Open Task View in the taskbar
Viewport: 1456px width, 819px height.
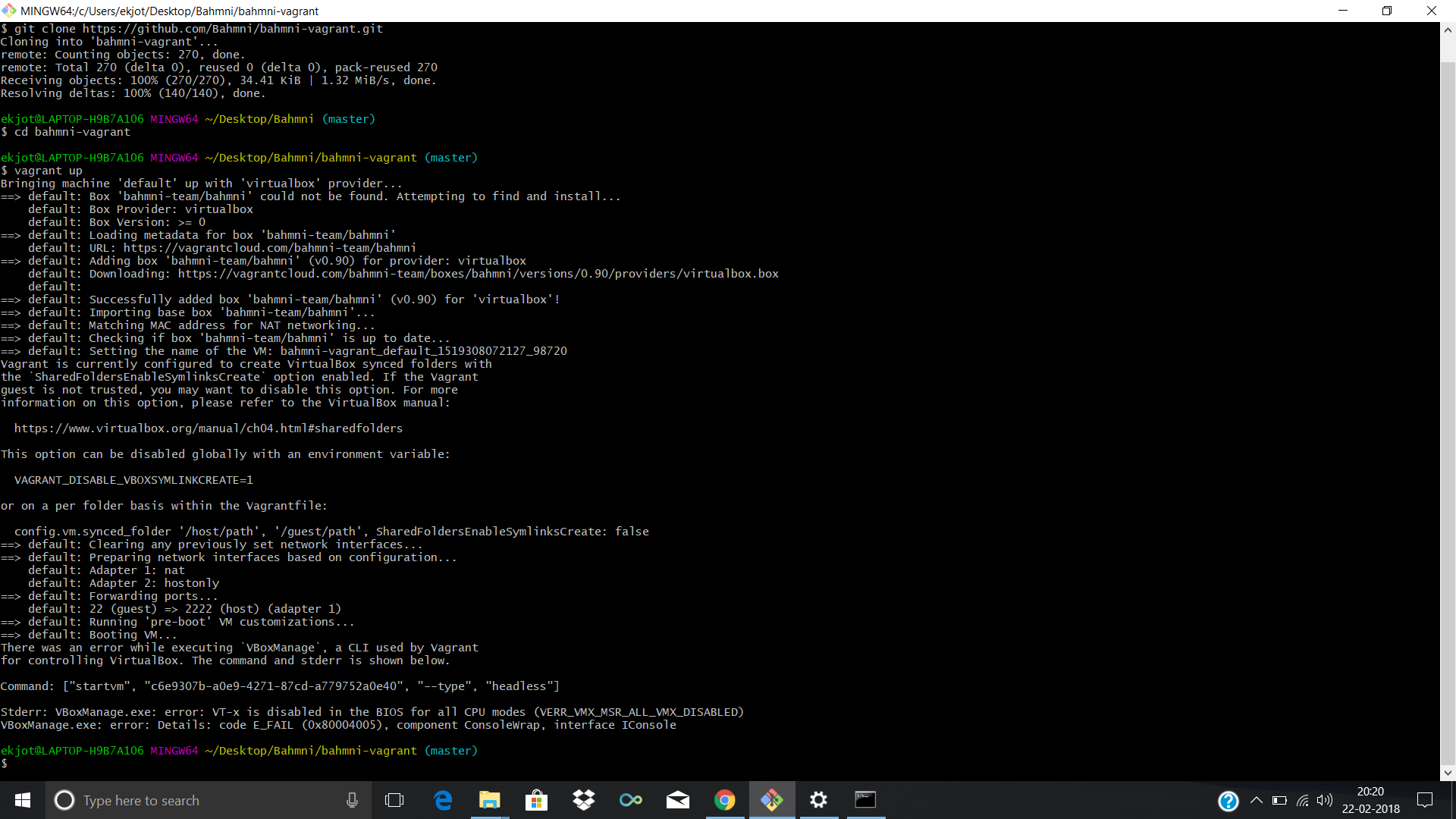point(394,800)
